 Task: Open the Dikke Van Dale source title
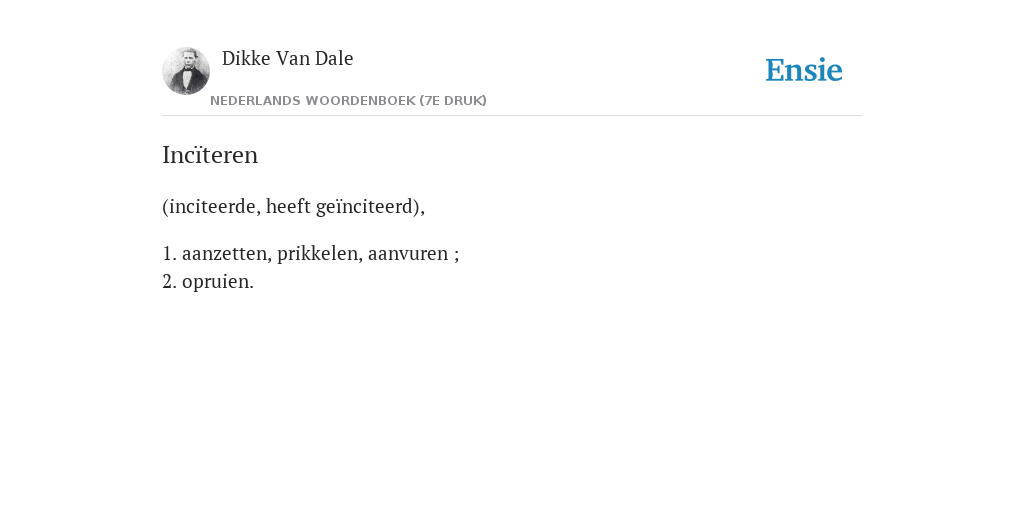[287, 59]
